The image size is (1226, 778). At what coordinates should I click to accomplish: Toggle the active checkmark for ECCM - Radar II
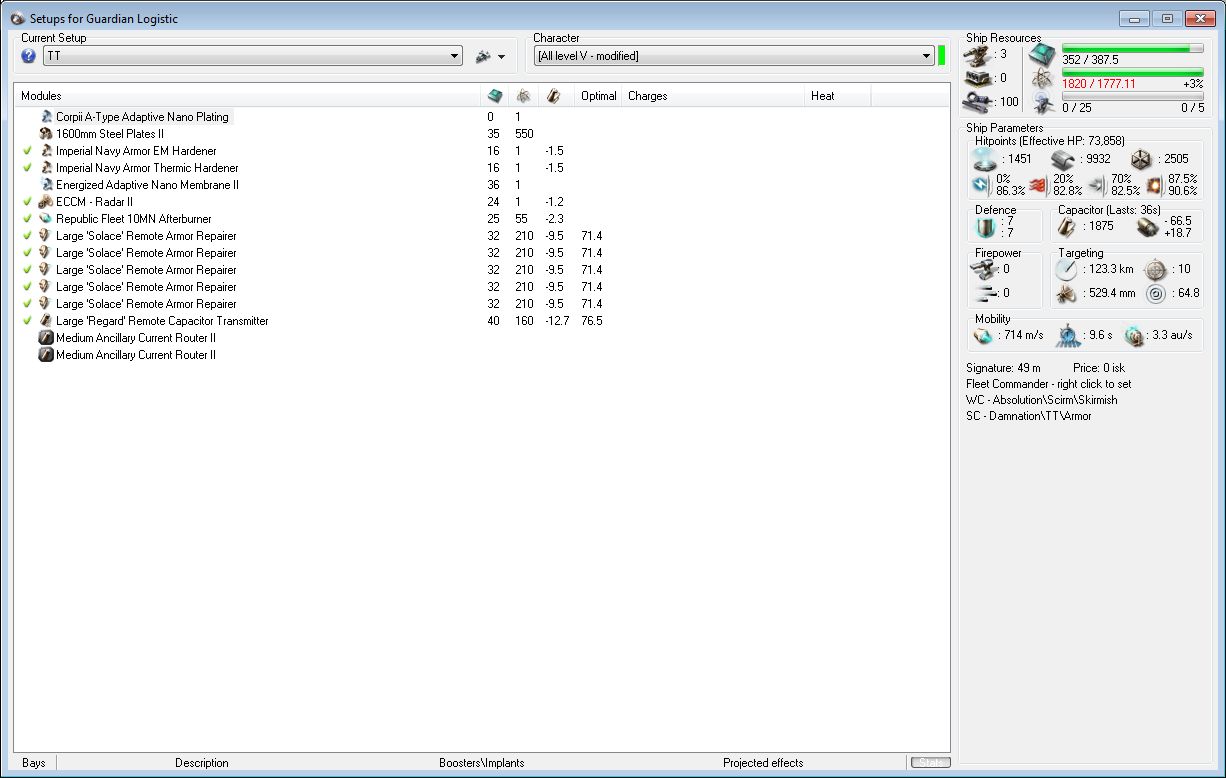(27, 202)
